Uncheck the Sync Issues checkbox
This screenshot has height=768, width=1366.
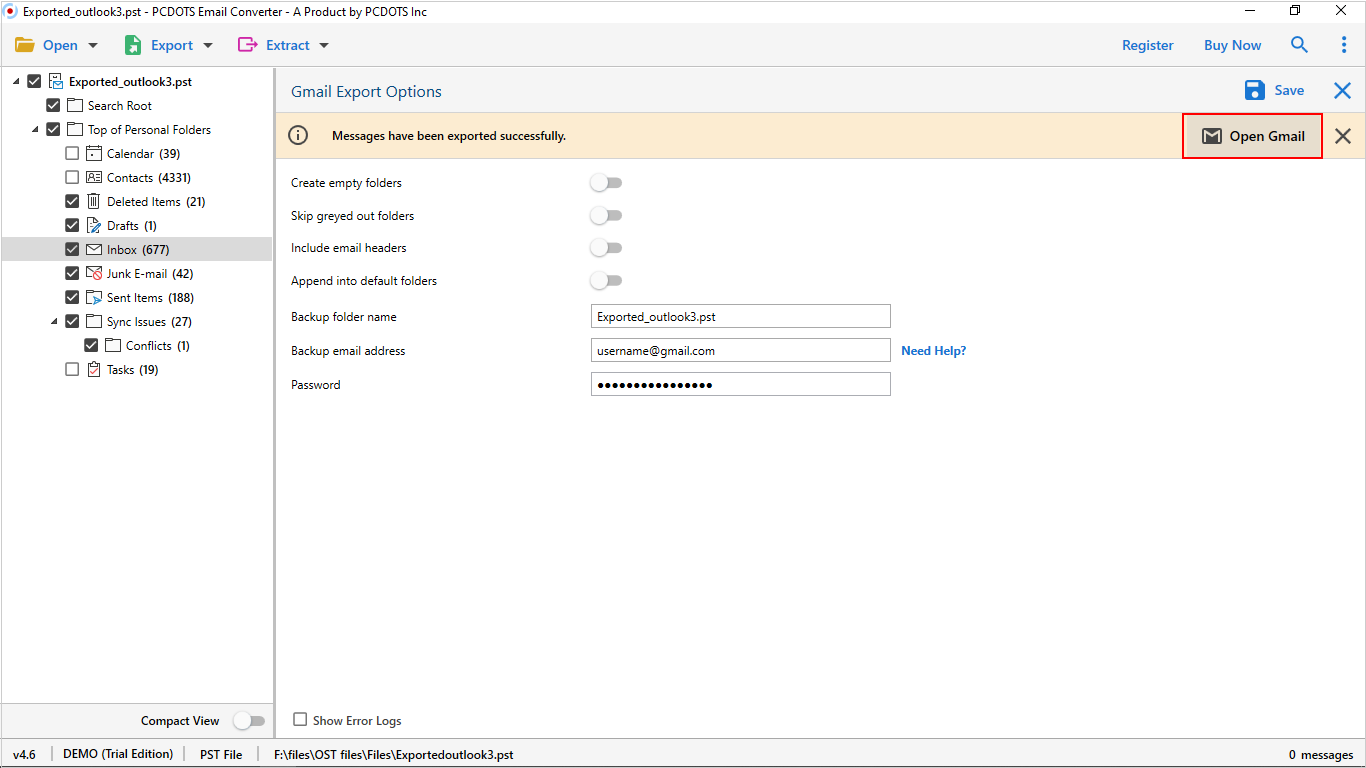pyautogui.click(x=72, y=321)
